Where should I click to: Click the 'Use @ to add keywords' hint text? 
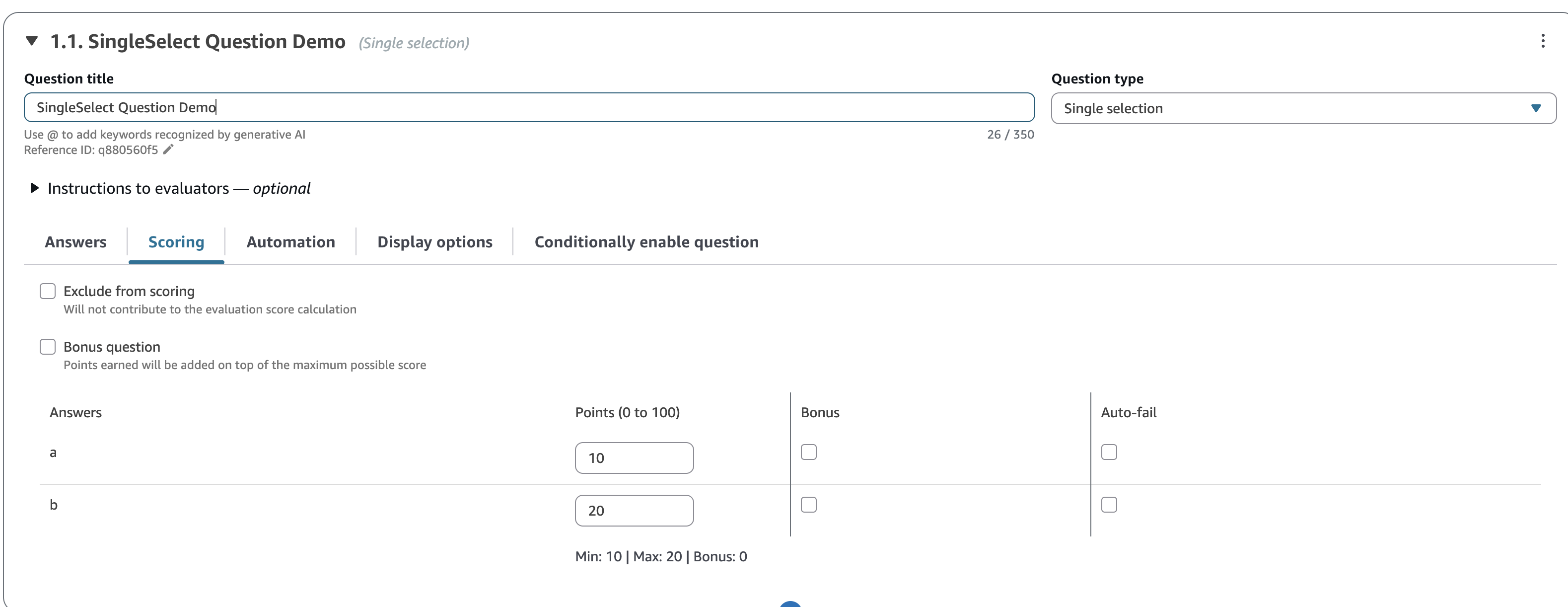(x=164, y=135)
